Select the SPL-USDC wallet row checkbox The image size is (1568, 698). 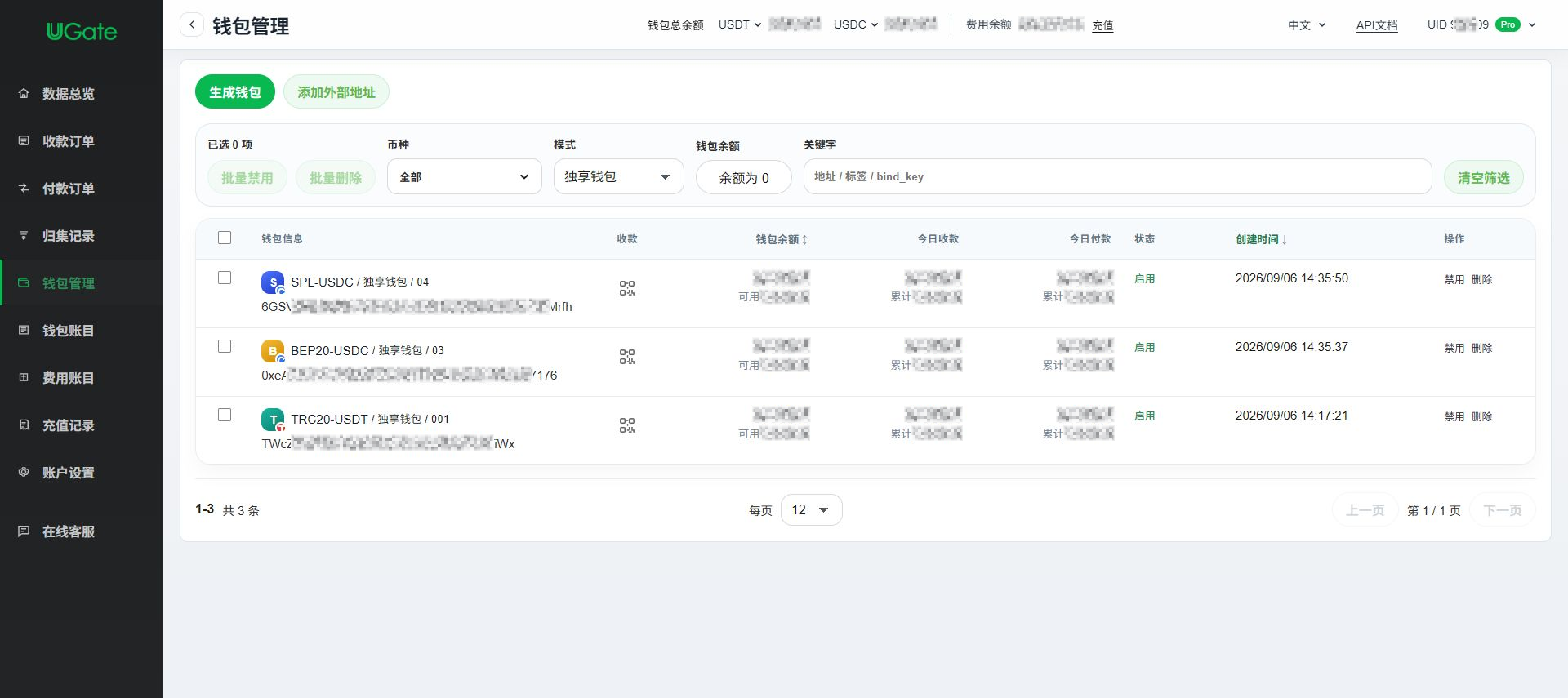click(x=225, y=278)
